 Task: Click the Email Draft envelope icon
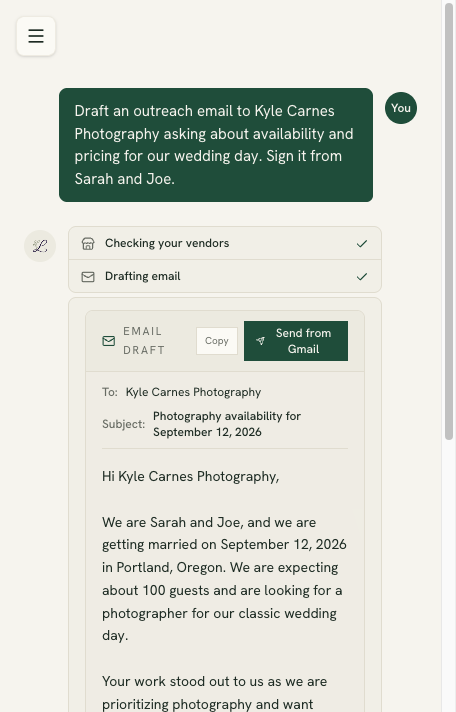coord(109,341)
